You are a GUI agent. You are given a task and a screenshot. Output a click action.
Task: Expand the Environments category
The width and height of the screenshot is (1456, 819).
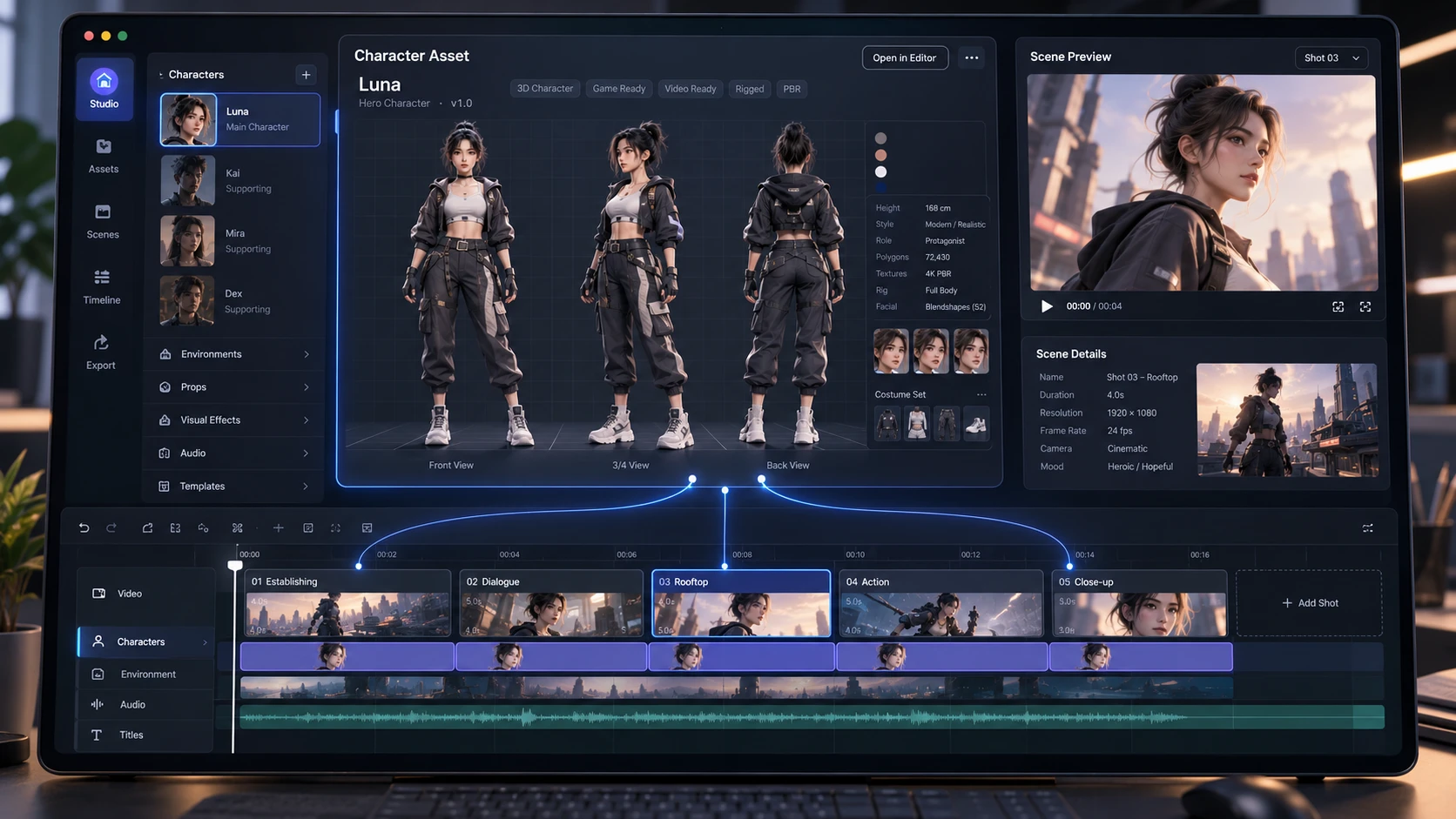[x=235, y=354]
